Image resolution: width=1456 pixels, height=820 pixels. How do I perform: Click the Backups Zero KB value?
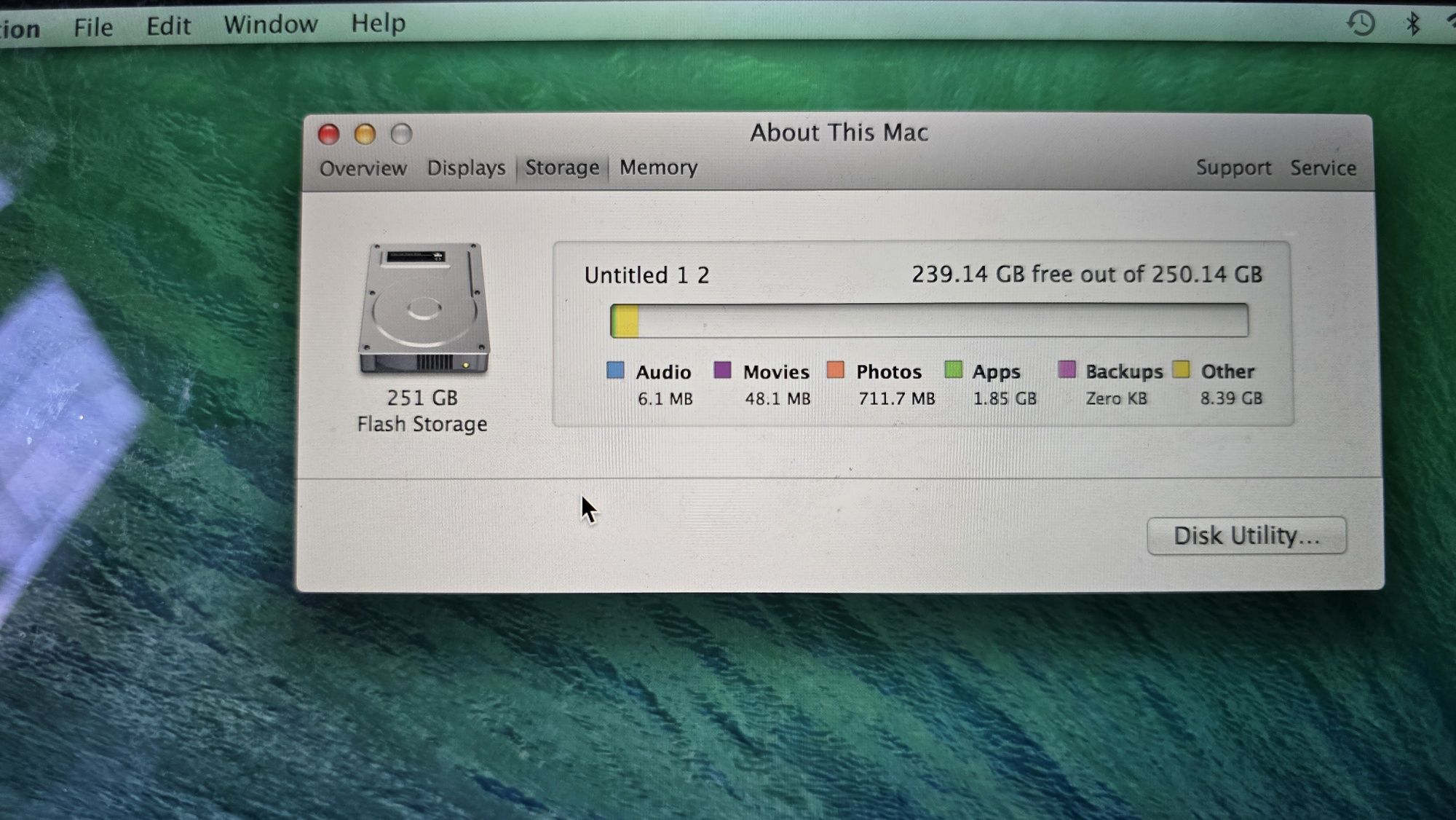(1116, 398)
